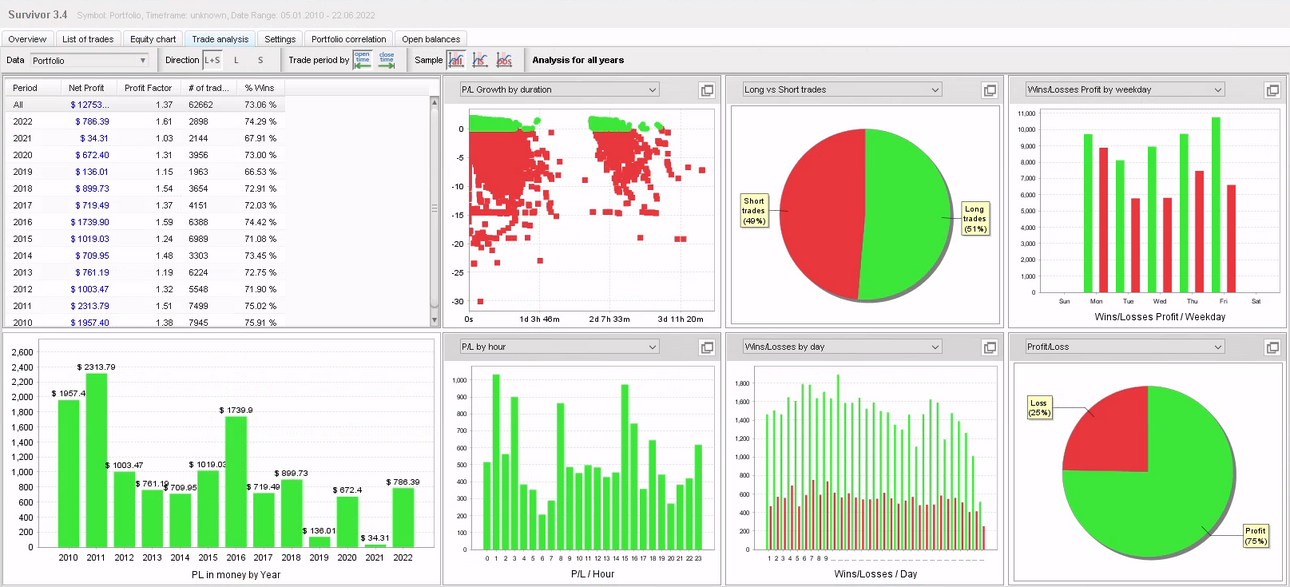The width and height of the screenshot is (1290, 587).
Task: Select the 2020 period row
Action: tap(143, 155)
